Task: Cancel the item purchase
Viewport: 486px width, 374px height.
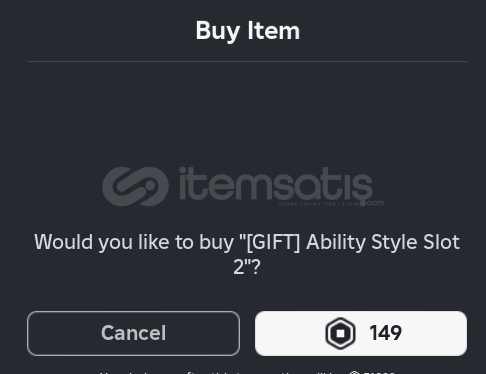Action: click(133, 333)
